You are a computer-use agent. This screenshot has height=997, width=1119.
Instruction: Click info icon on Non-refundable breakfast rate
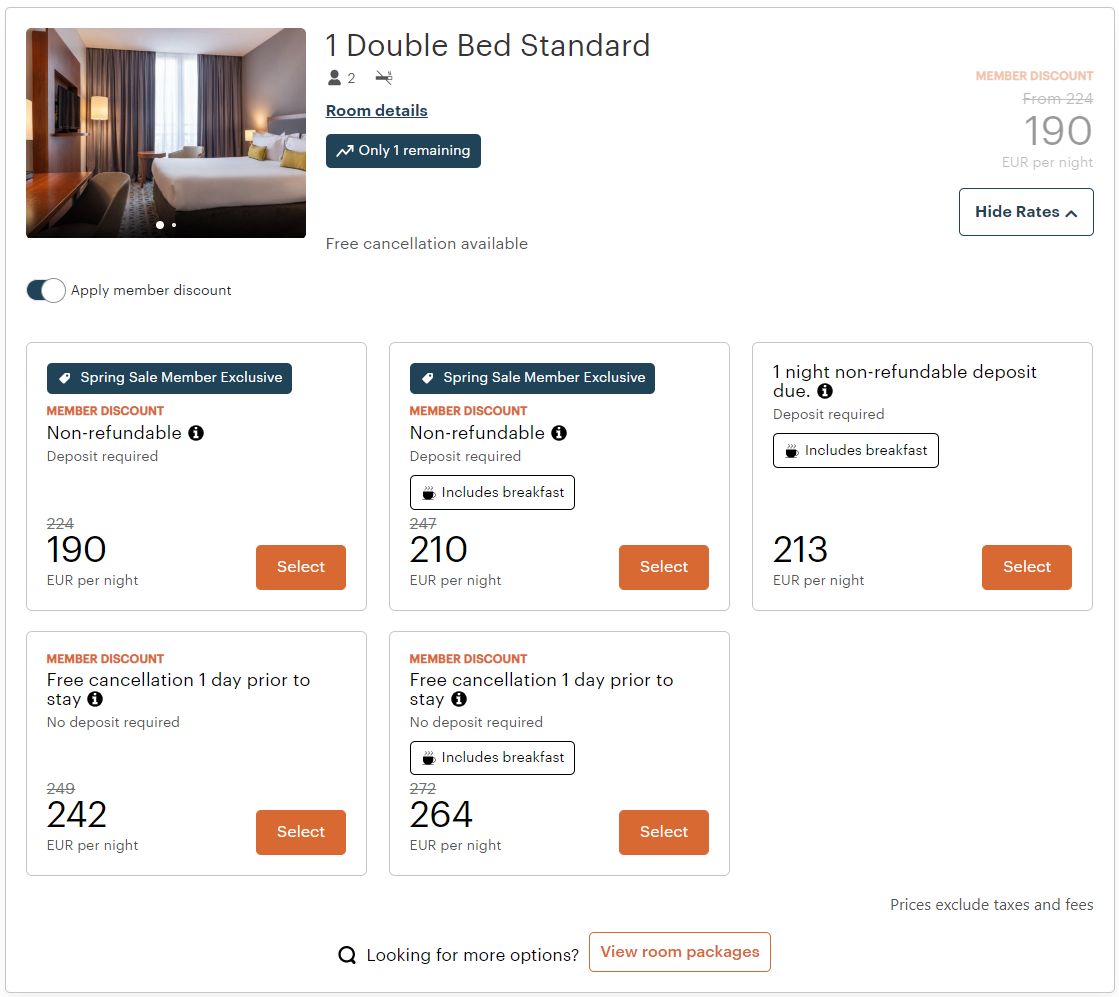(x=559, y=433)
